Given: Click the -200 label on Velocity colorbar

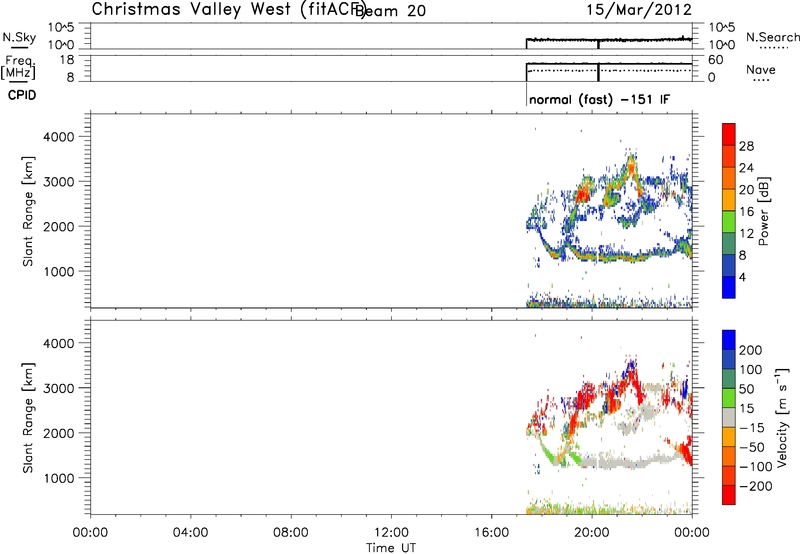Looking at the screenshot, I should click(x=755, y=486).
